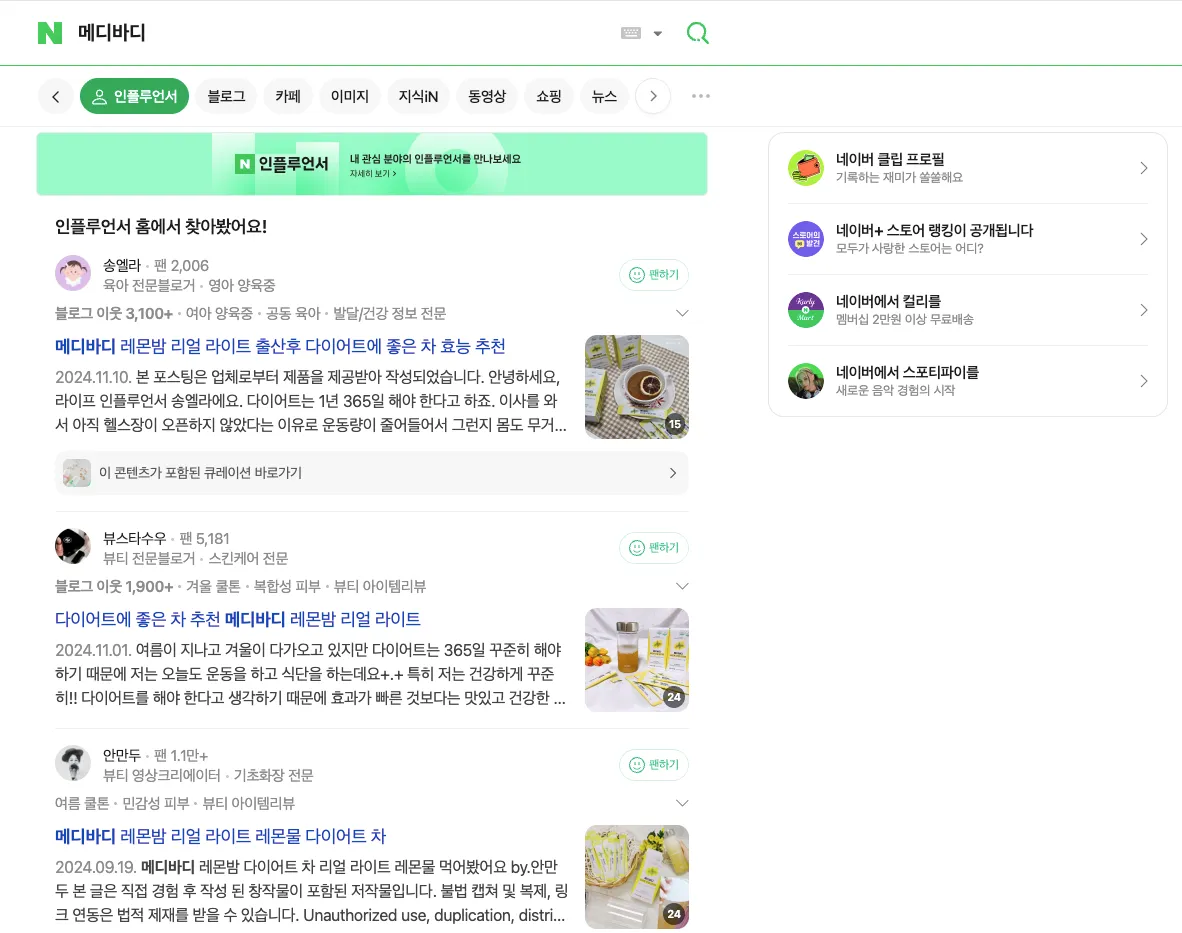Open post 다이어트에 좋은 차 추천 메디바디
Screen dimensions: 1182x933
tap(237, 619)
